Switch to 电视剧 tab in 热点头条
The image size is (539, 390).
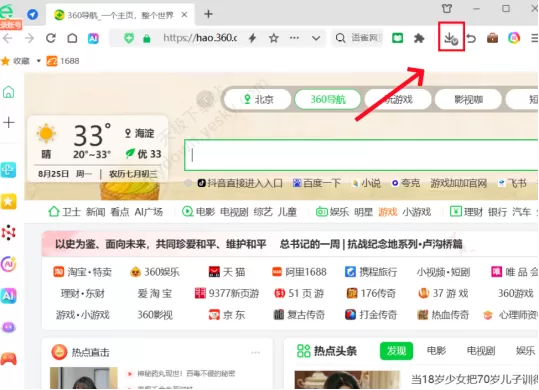pos(481,351)
